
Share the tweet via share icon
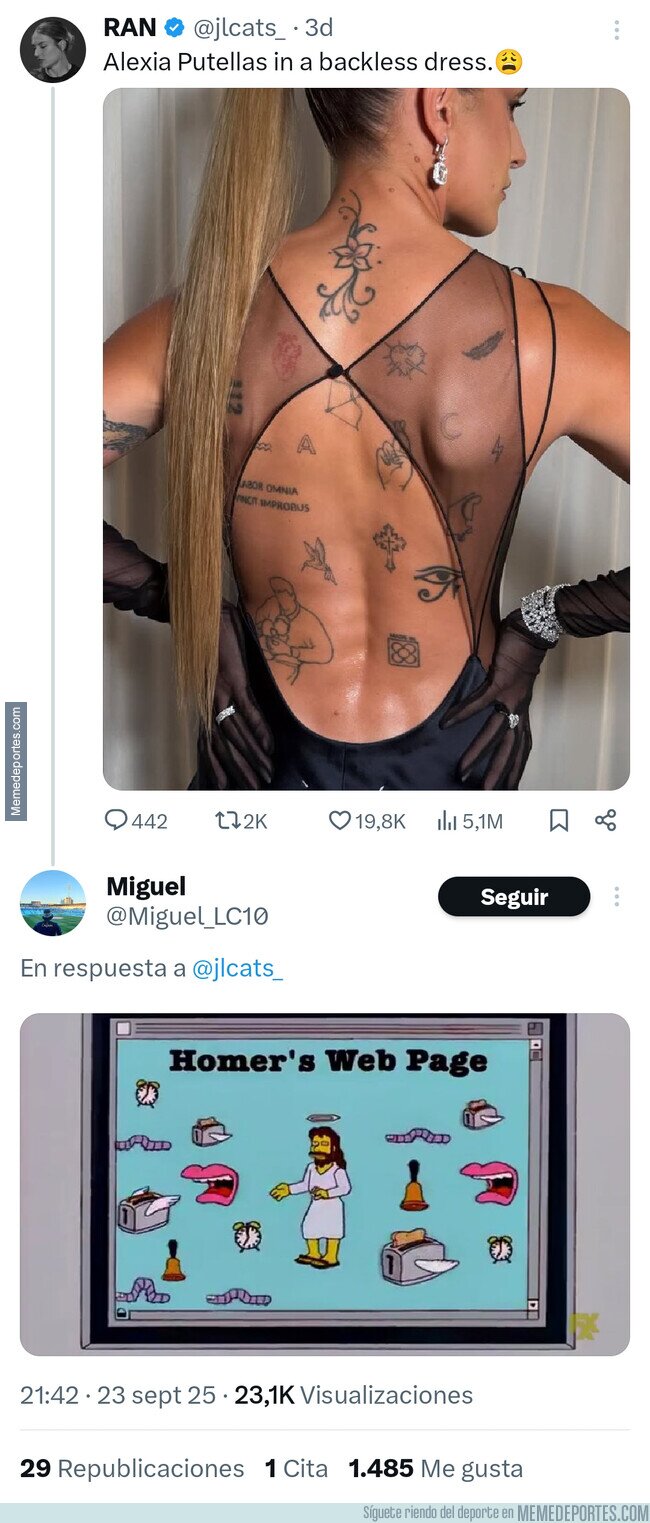click(605, 821)
